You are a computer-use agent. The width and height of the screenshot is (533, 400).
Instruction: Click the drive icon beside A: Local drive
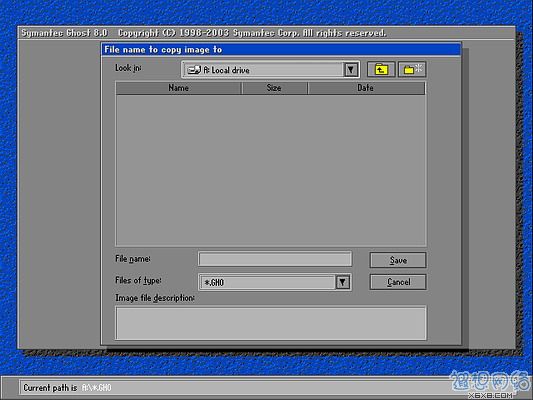click(194, 70)
